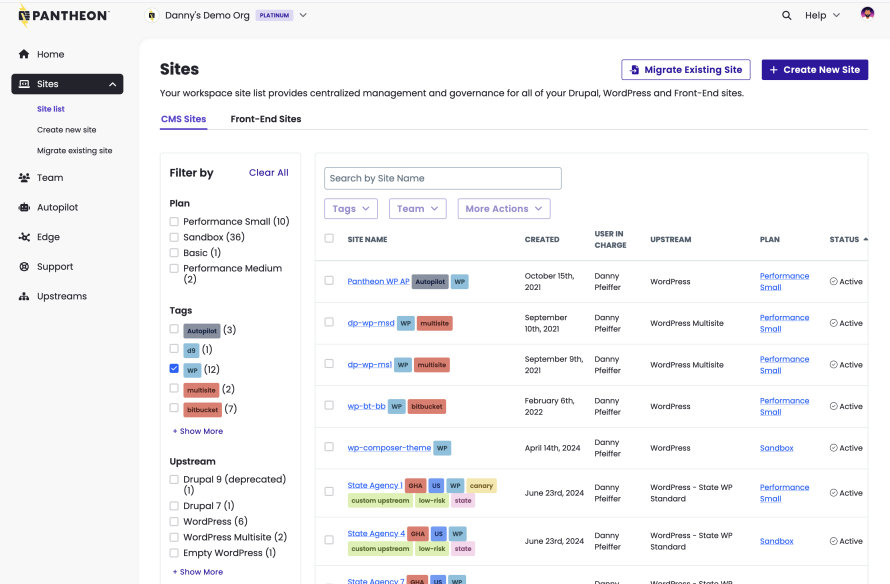Click the Support lifebuoy icon
This screenshot has width=890, height=584.
pos(24,266)
